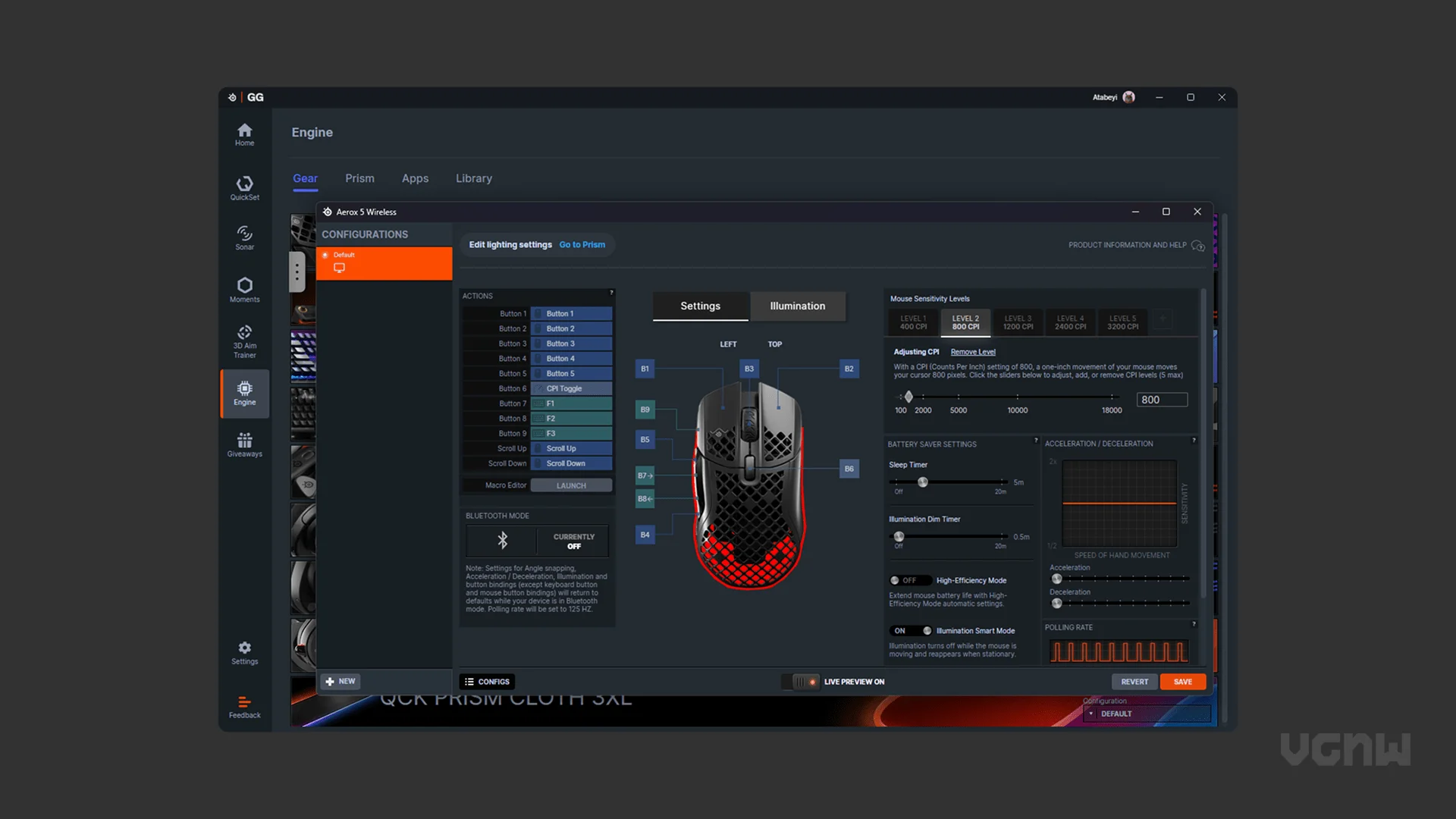1456x819 pixels.
Task: Open the Button 1 action dropdown
Action: (x=571, y=314)
